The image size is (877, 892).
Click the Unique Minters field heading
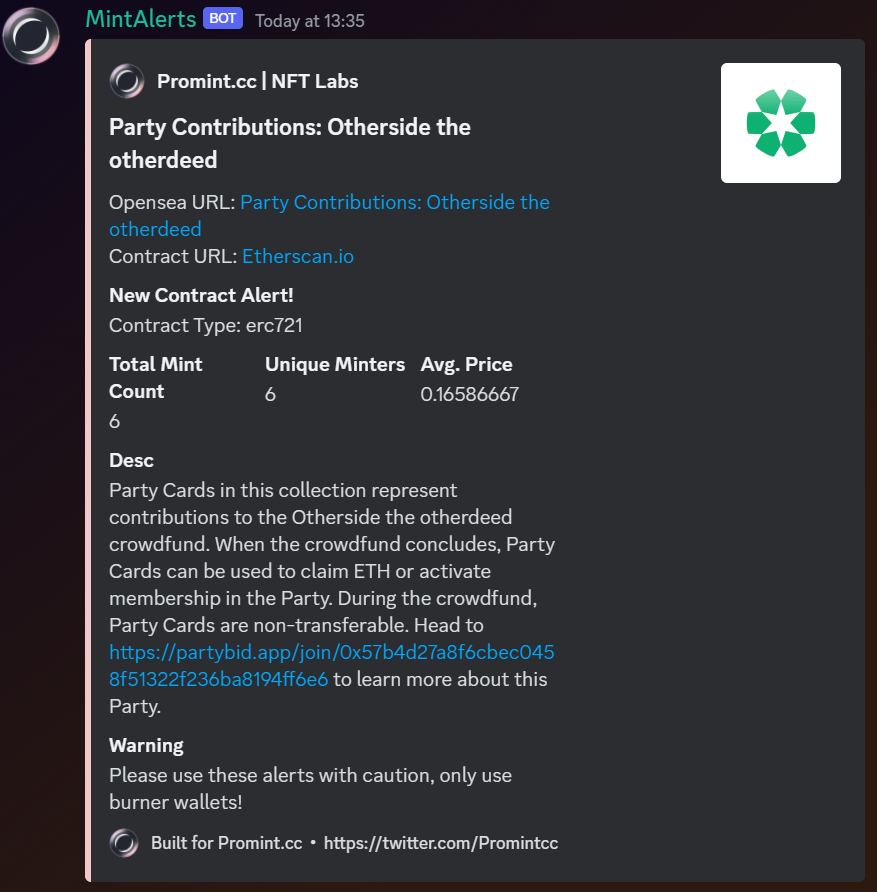point(335,364)
